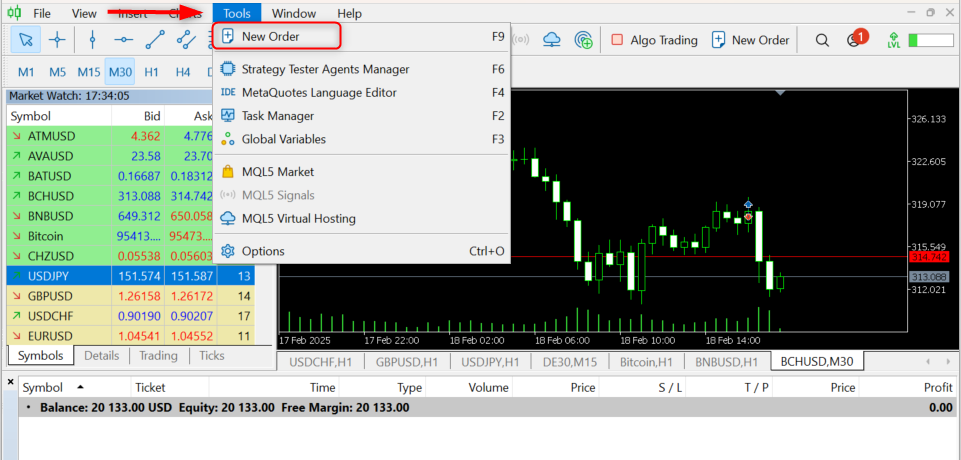
Task: Toggle the M30 timeframe button
Action: tap(120, 72)
